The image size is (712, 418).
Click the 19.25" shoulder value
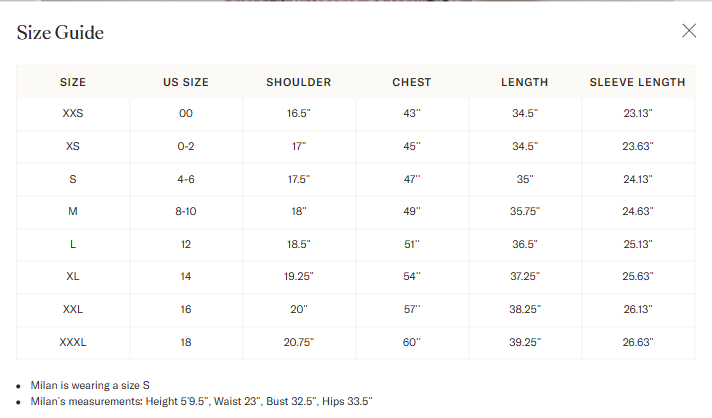[299, 276]
